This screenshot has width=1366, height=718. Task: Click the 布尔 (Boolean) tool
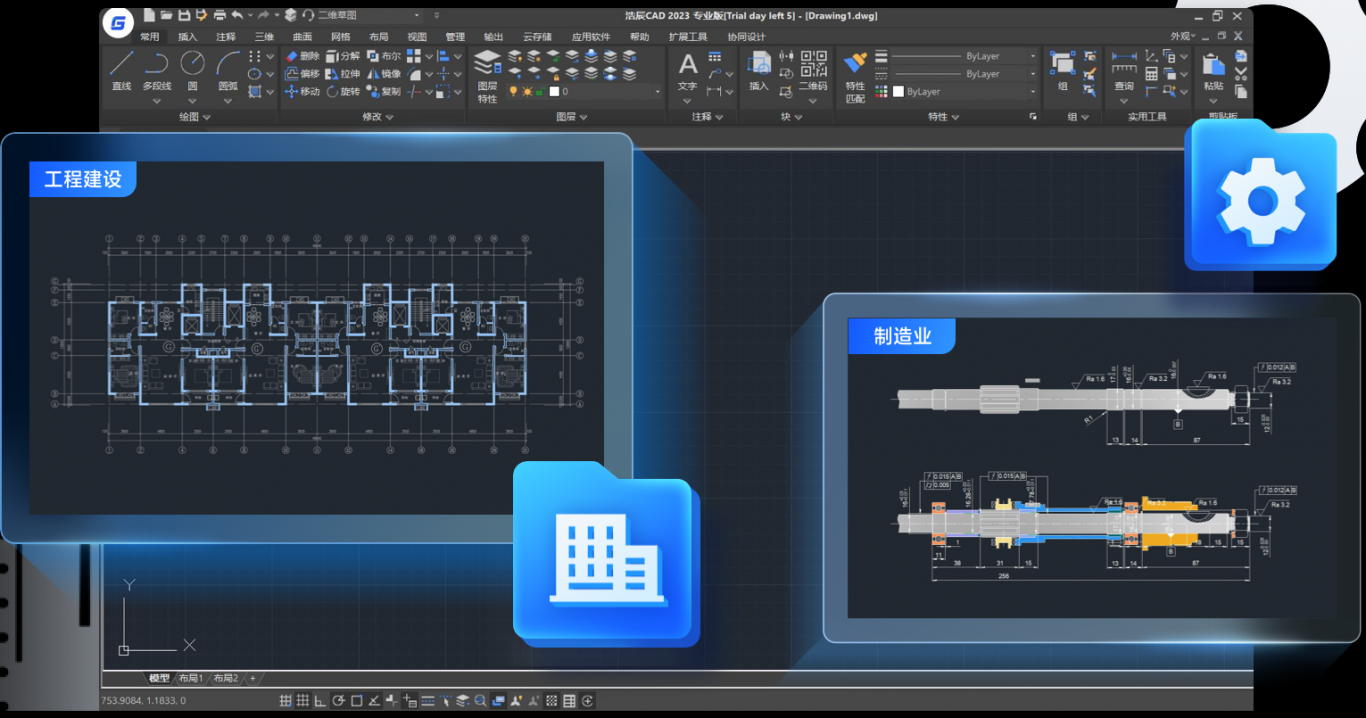pyautogui.click(x=383, y=56)
